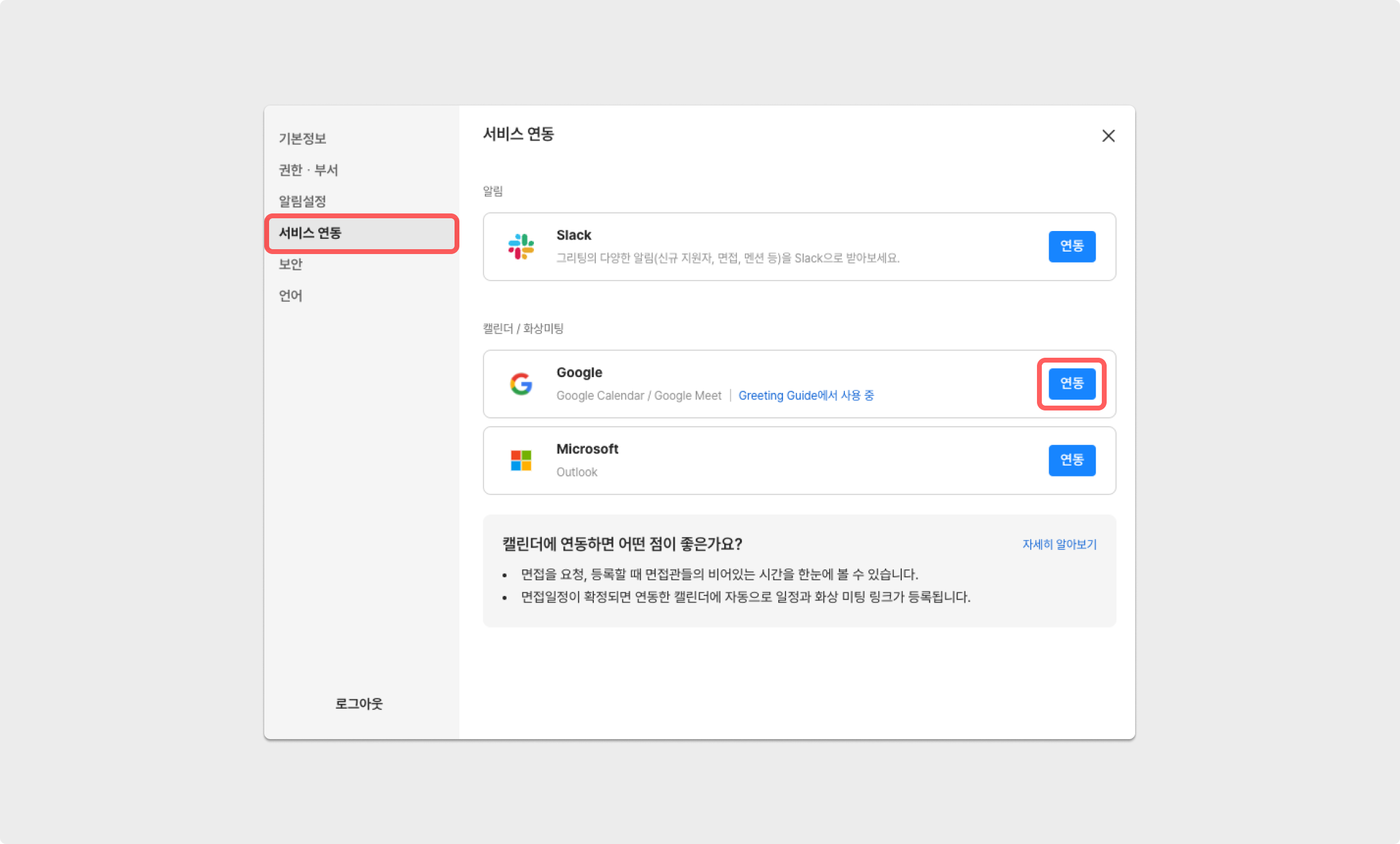The height and width of the screenshot is (844, 1400).
Task: Click the Google integration card title
Action: [579, 372]
